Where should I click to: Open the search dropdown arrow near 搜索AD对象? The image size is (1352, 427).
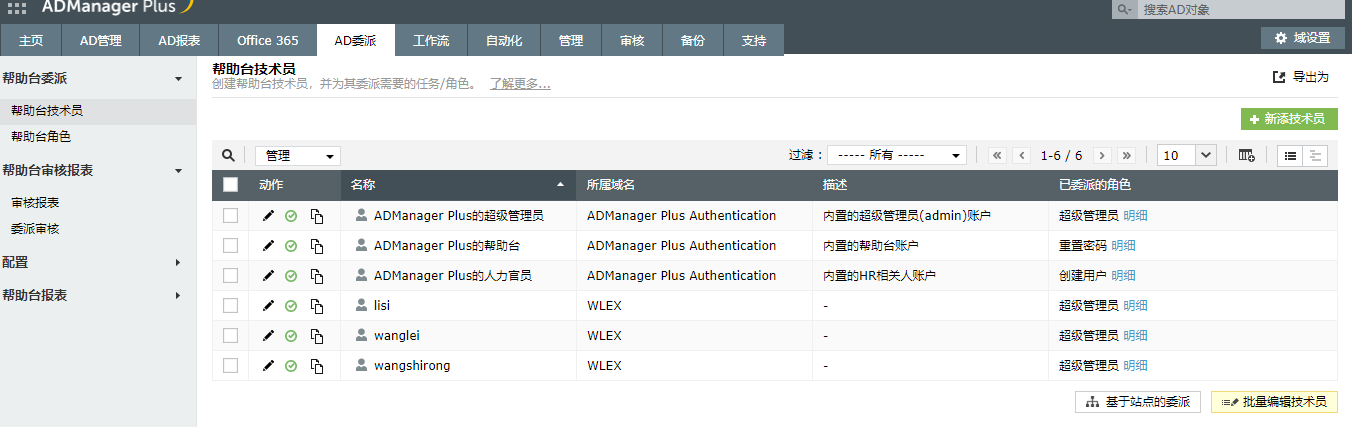click(x=1125, y=9)
